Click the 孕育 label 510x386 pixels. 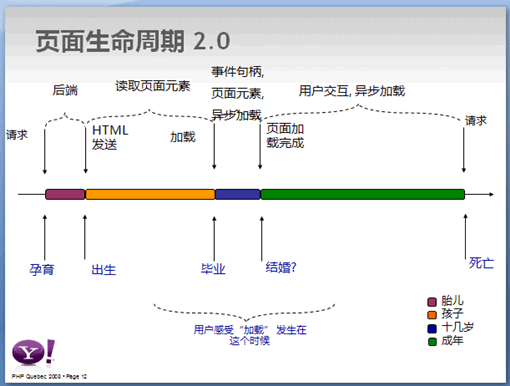(42, 269)
